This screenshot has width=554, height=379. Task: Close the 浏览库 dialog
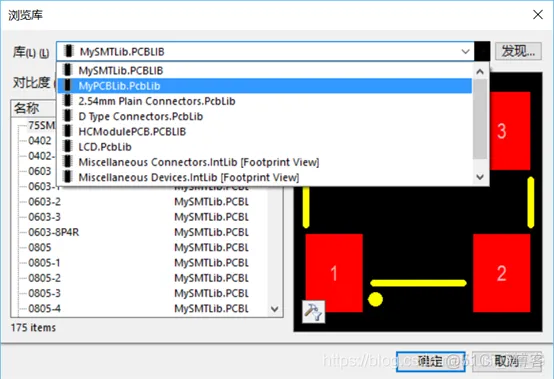click(x=538, y=15)
